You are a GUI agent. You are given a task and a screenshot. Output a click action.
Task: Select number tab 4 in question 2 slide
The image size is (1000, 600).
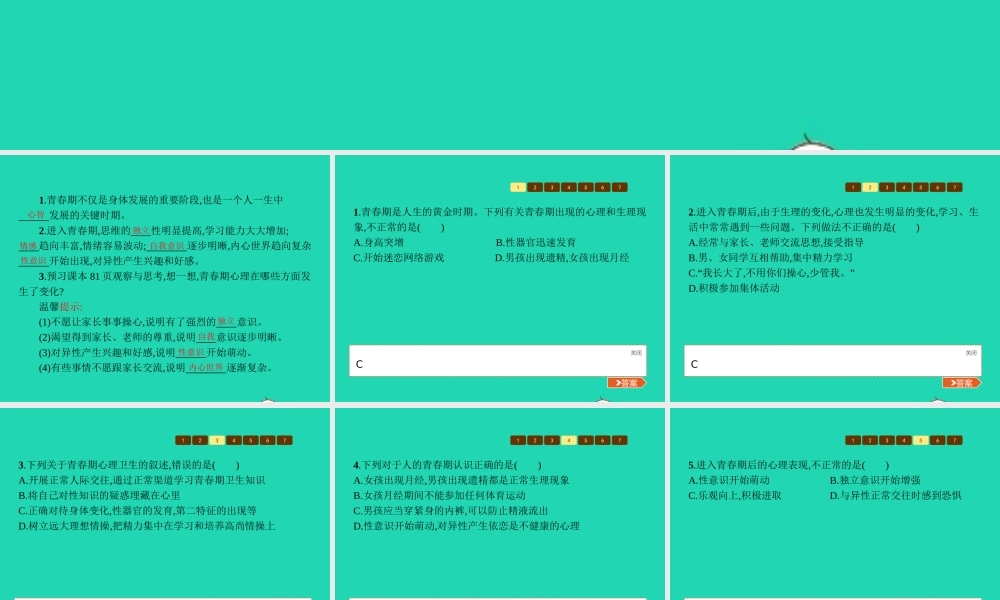pos(903,187)
